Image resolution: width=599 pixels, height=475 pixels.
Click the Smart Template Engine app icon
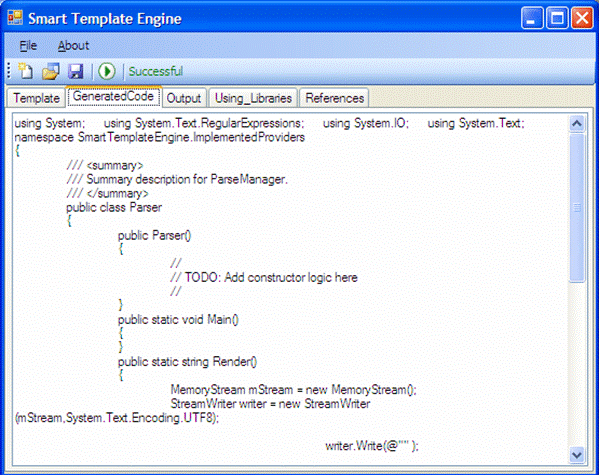(x=15, y=18)
